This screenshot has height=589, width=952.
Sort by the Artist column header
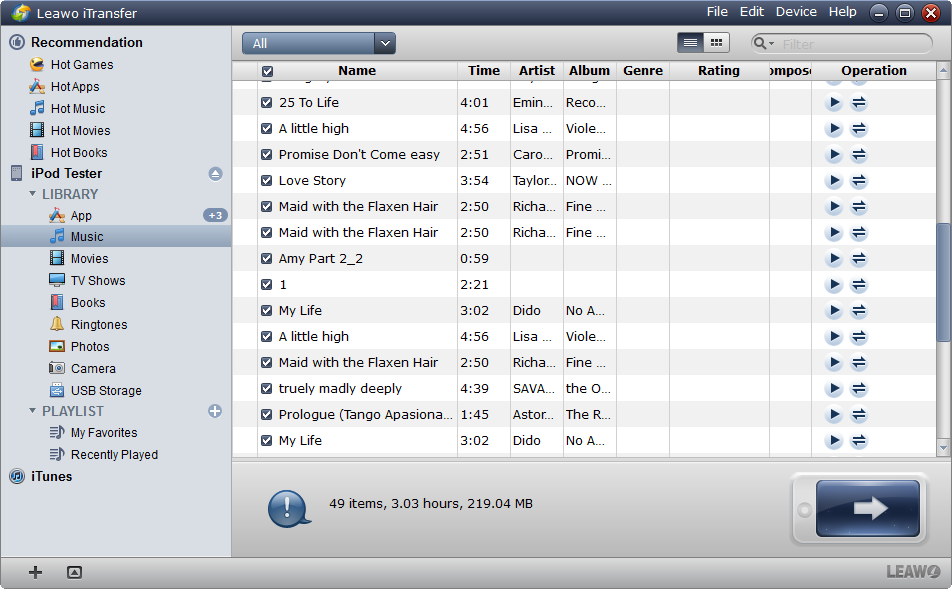[x=537, y=70]
